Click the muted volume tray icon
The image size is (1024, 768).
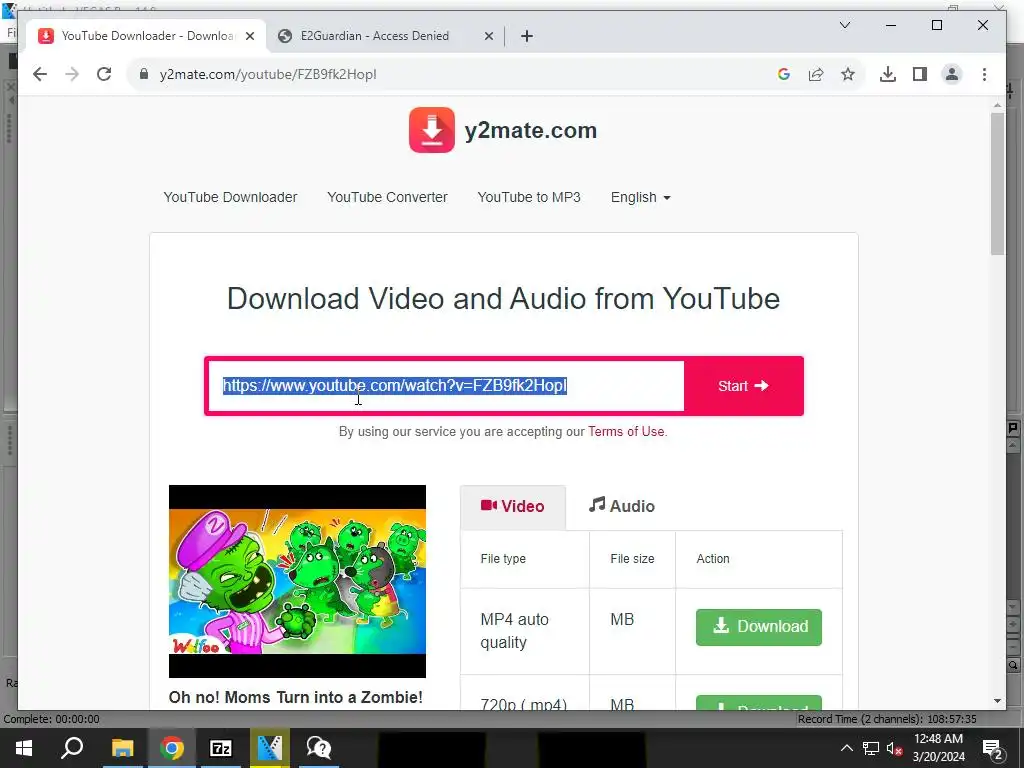[895, 748]
